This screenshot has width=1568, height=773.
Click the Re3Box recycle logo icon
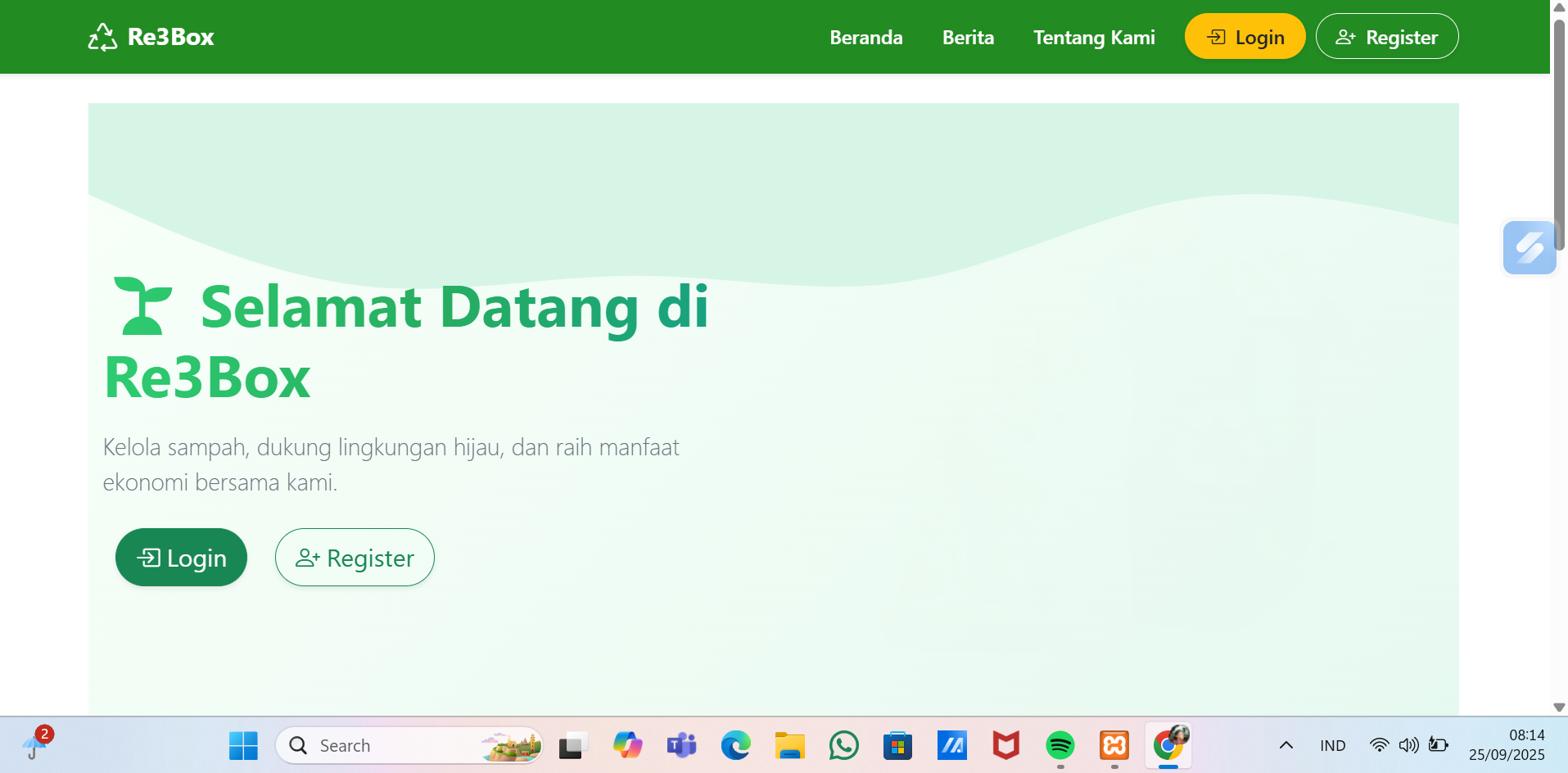pyautogui.click(x=102, y=37)
